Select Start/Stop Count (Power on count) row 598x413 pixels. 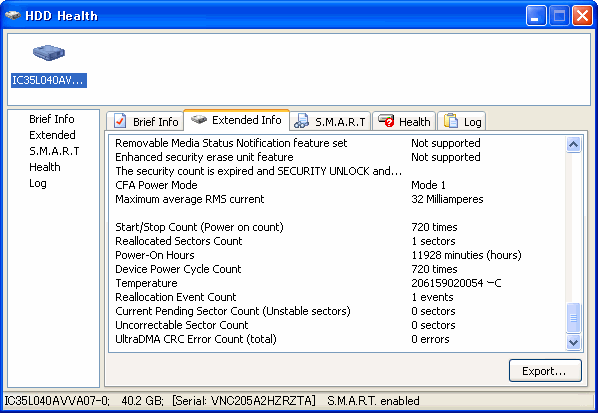pyautogui.click(x=338, y=227)
